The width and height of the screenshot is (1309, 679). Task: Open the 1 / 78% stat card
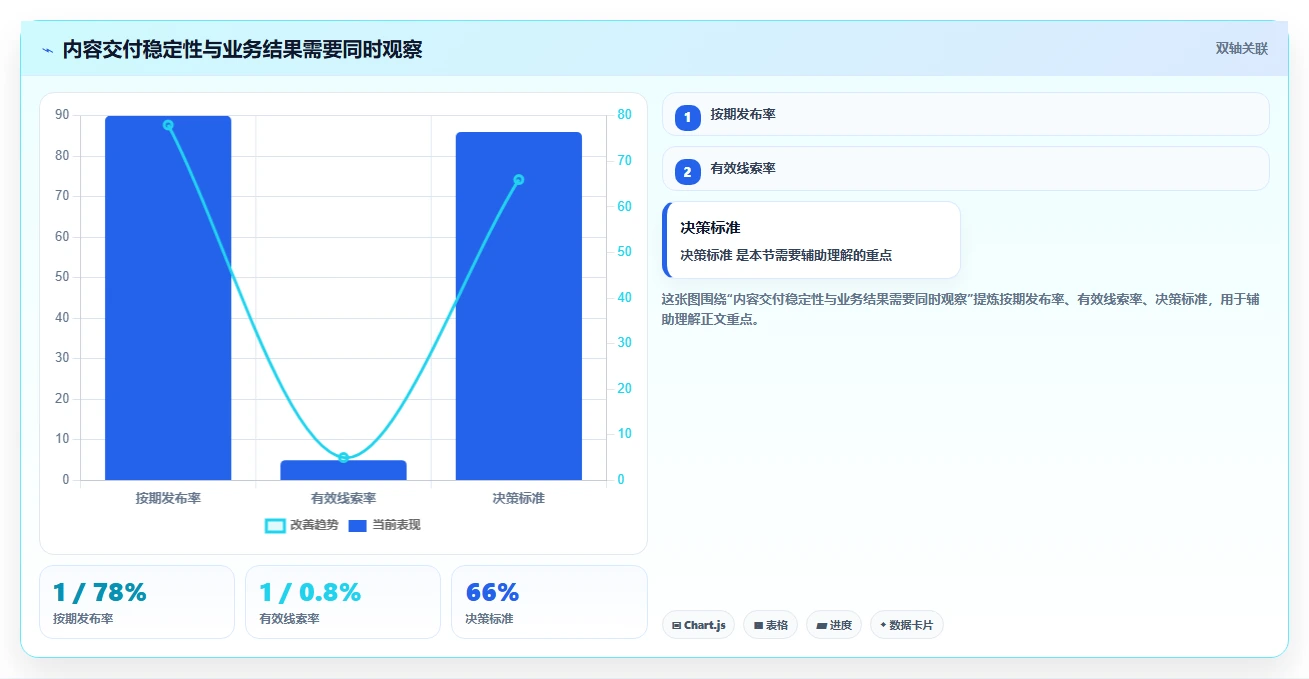coord(137,602)
